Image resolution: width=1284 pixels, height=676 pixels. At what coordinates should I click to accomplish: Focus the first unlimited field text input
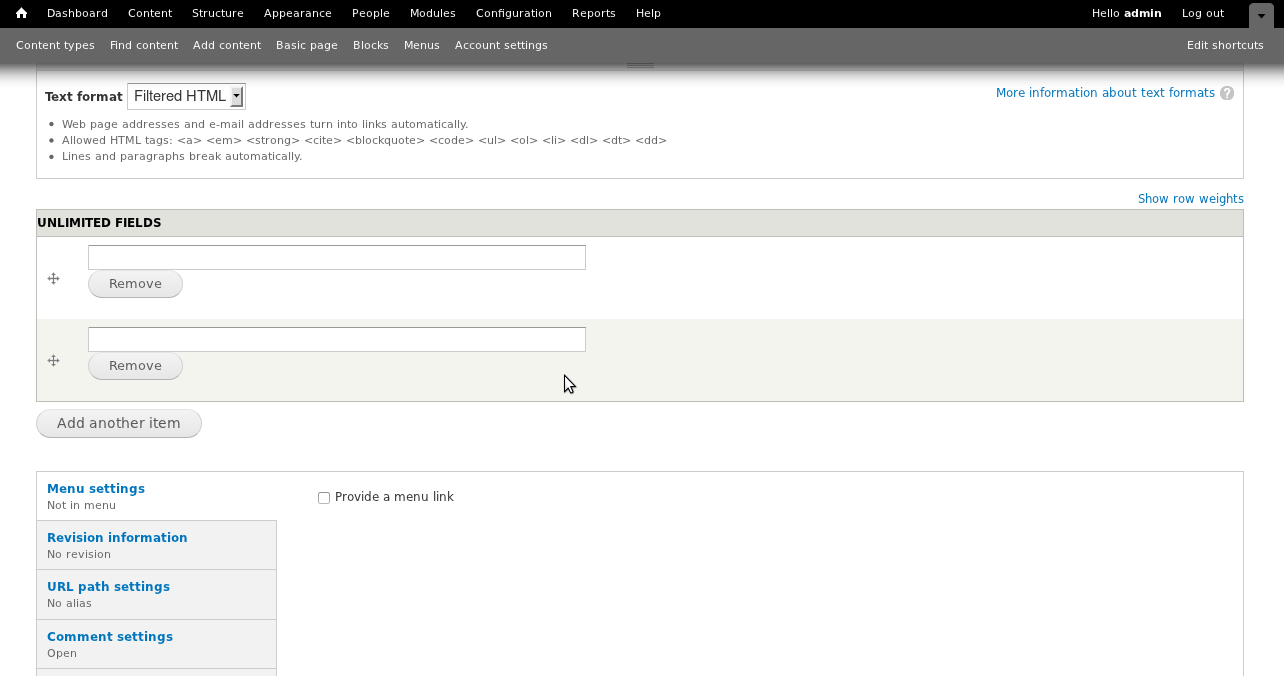click(337, 257)
